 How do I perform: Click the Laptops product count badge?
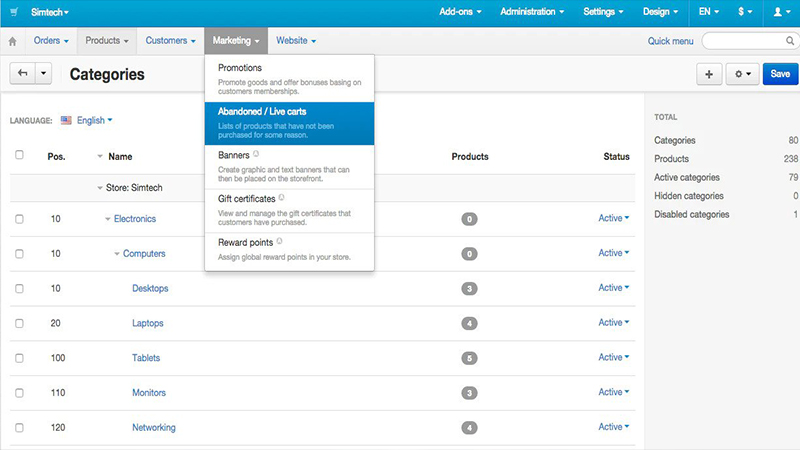pos(469,323)
